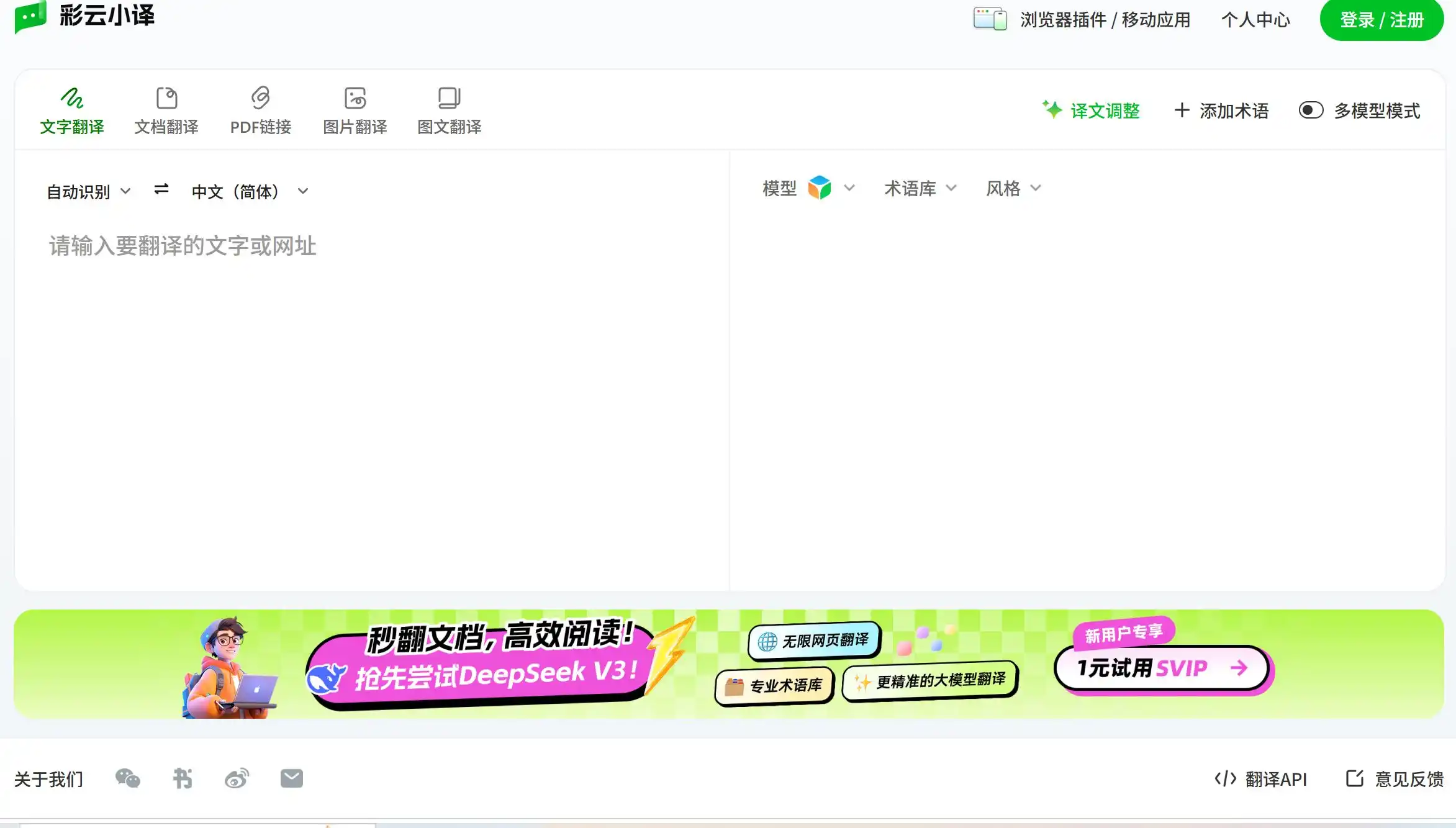Click the text input area to translate
The image size is (1456, 828).
371,397
